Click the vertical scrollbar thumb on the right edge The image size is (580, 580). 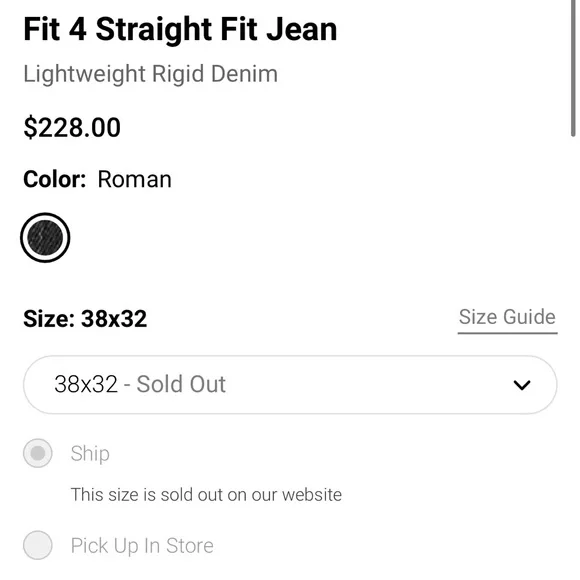pos(573,68)
